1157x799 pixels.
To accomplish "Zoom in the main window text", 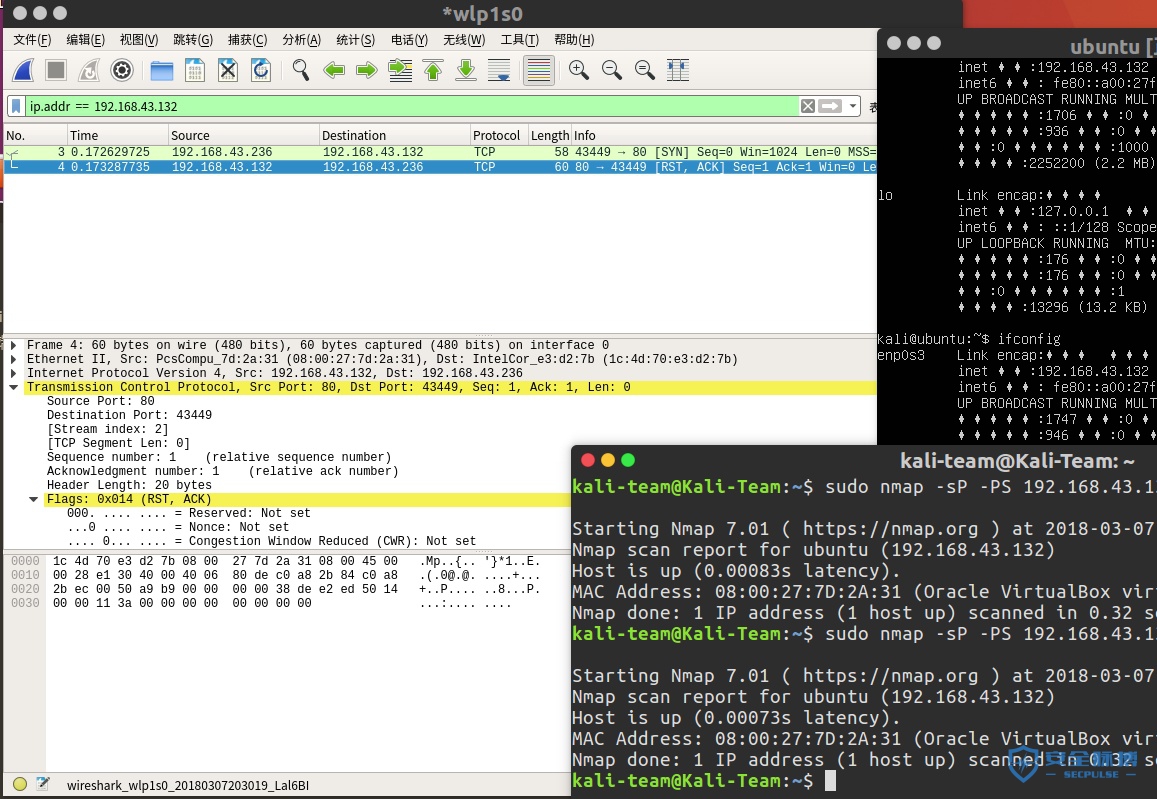I will click(x=578, y=70).
